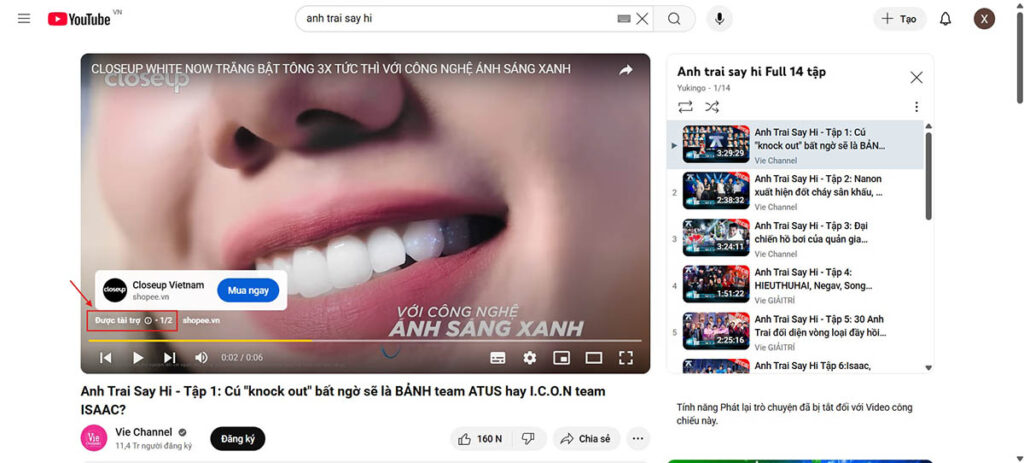Click the search magnifier button
The height and width of the screenshot is (463, 1024).
(674, 19)
